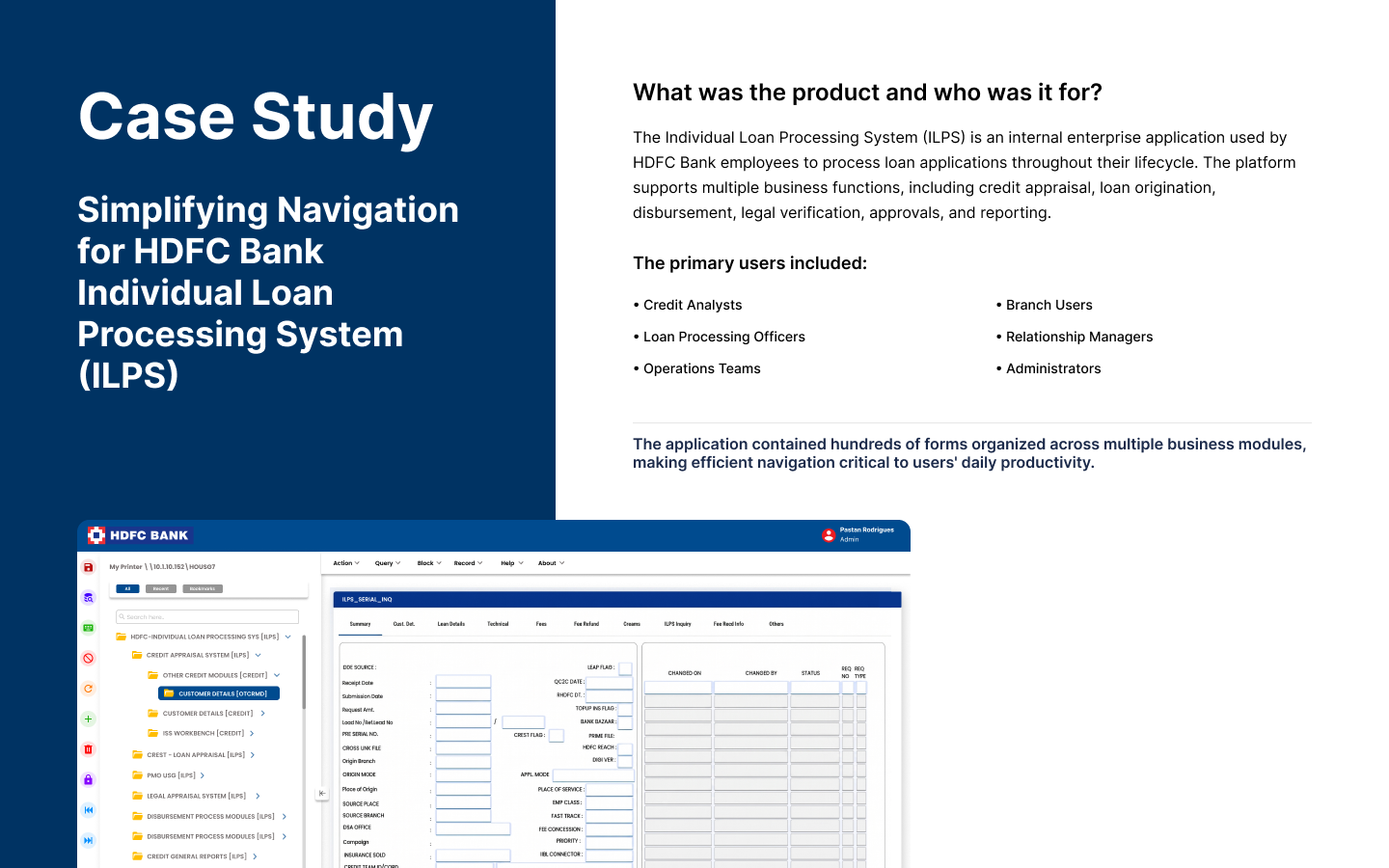1389x868 pixels.
Task: Select the Bookmarks filter pill
Action: tap(203, 588)
